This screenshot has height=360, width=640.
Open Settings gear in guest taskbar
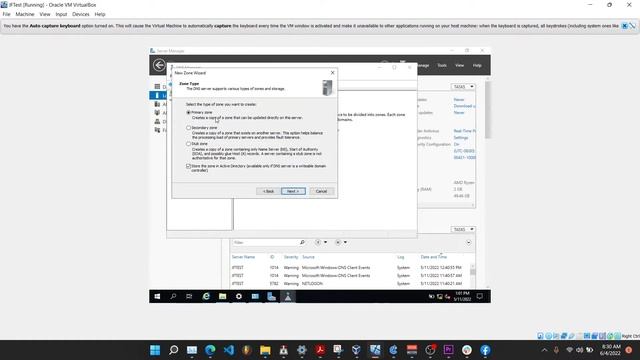(x=239, y=297)
